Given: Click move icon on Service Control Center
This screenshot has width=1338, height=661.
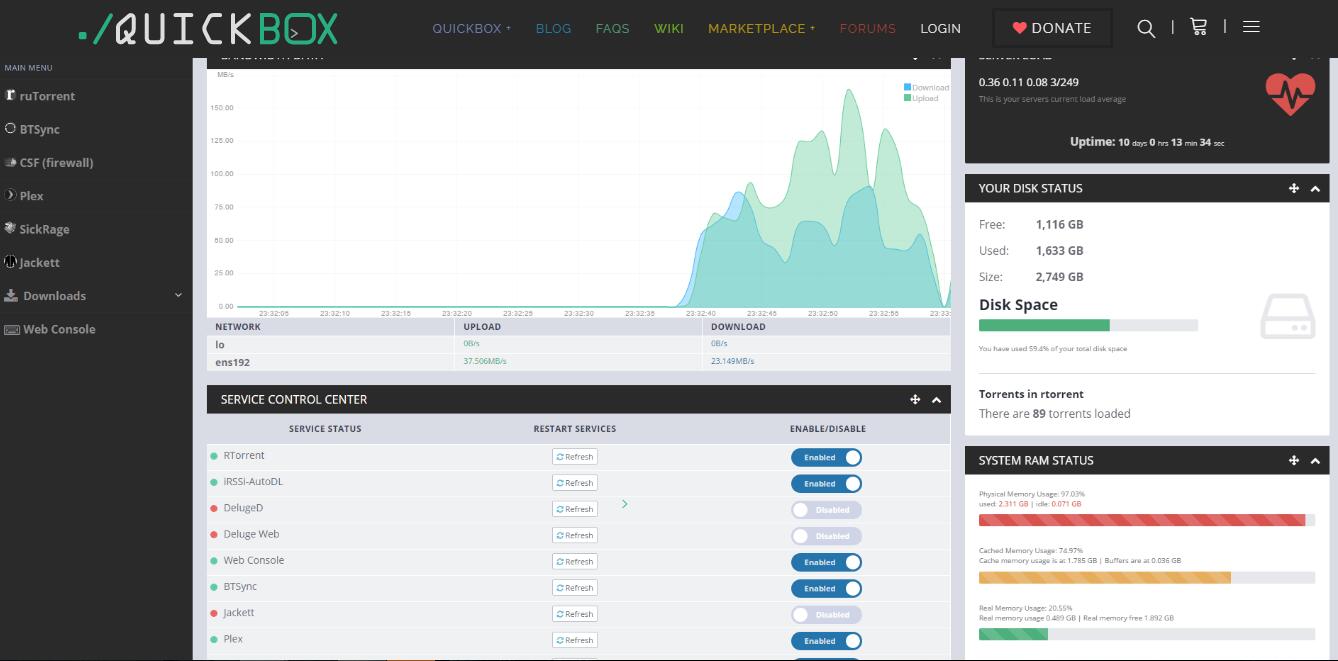Looking at the screenshot, I should pos(914,399).
